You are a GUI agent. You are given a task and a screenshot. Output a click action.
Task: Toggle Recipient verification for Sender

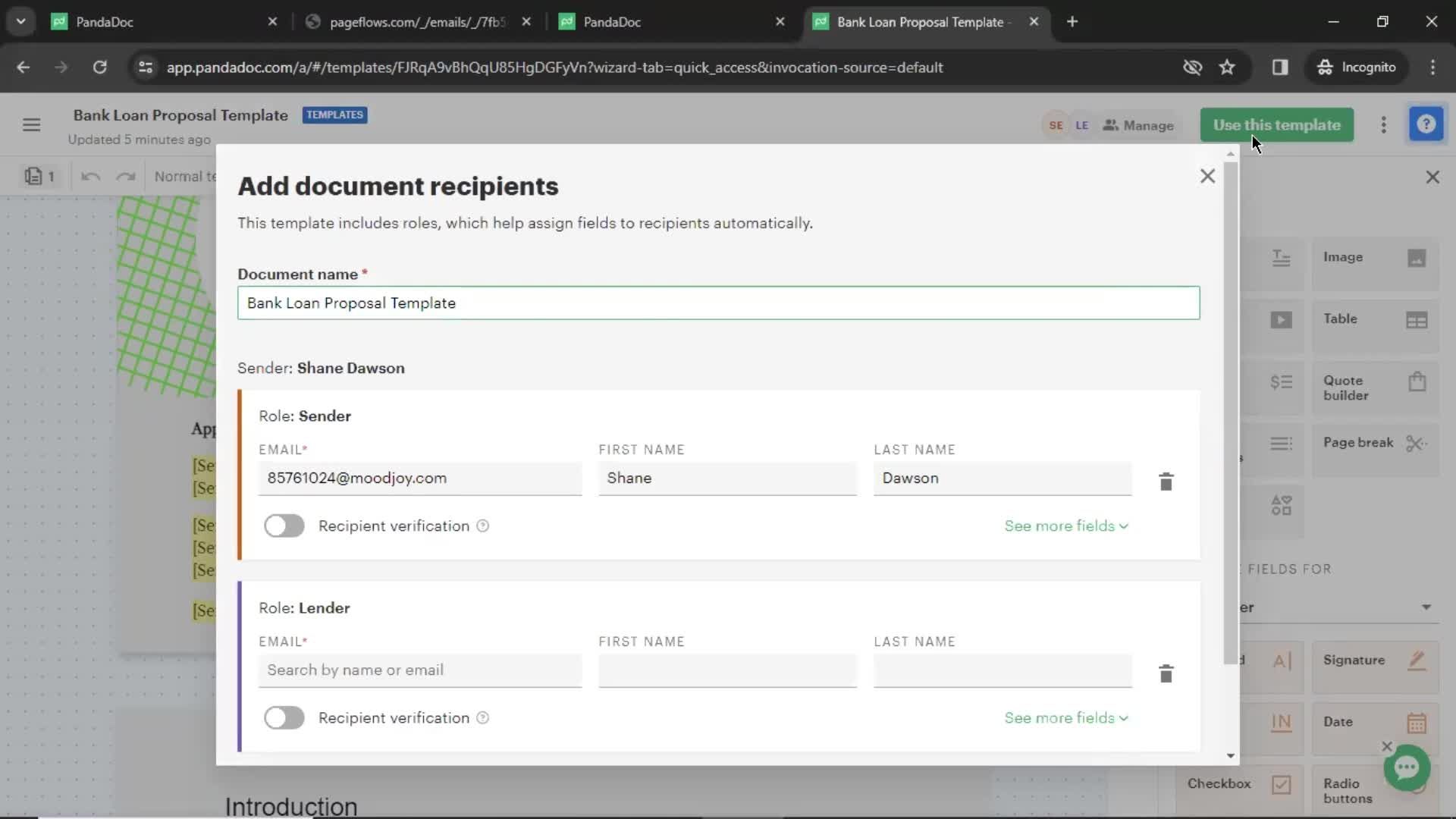click(285, 526)
